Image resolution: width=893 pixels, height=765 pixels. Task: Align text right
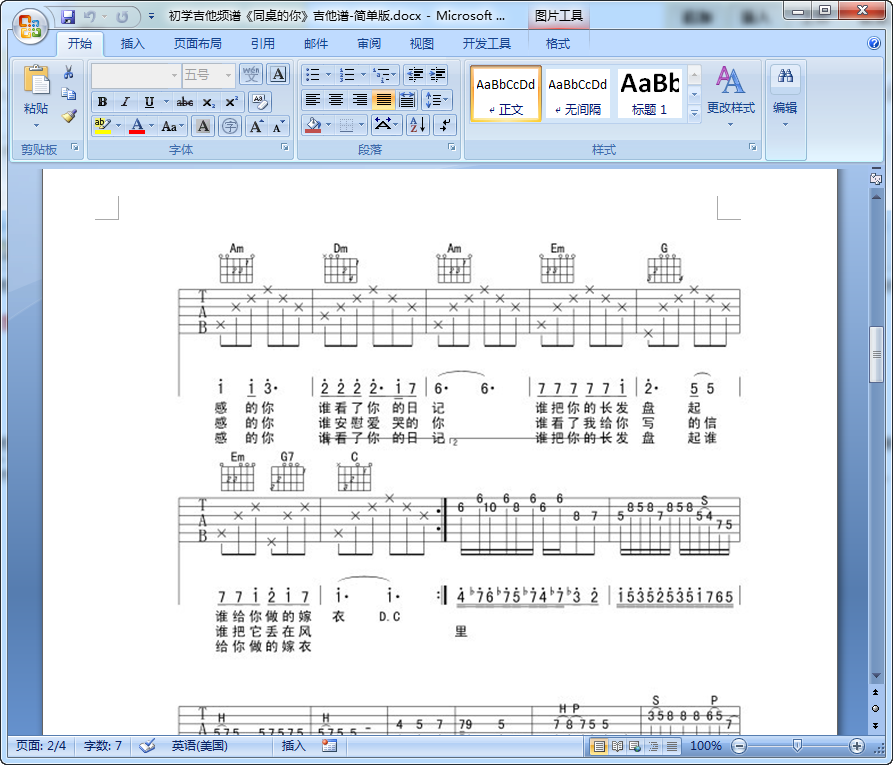tap(359, 100)
